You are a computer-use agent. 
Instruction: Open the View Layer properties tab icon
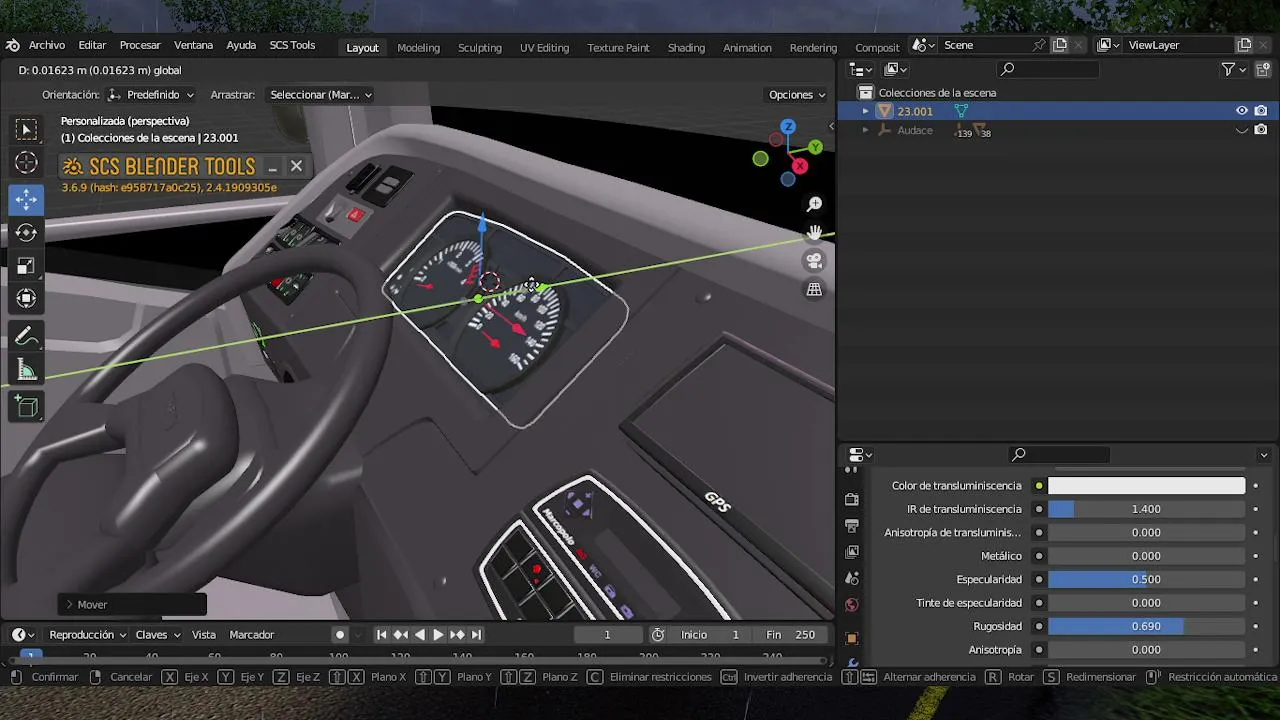852,552
